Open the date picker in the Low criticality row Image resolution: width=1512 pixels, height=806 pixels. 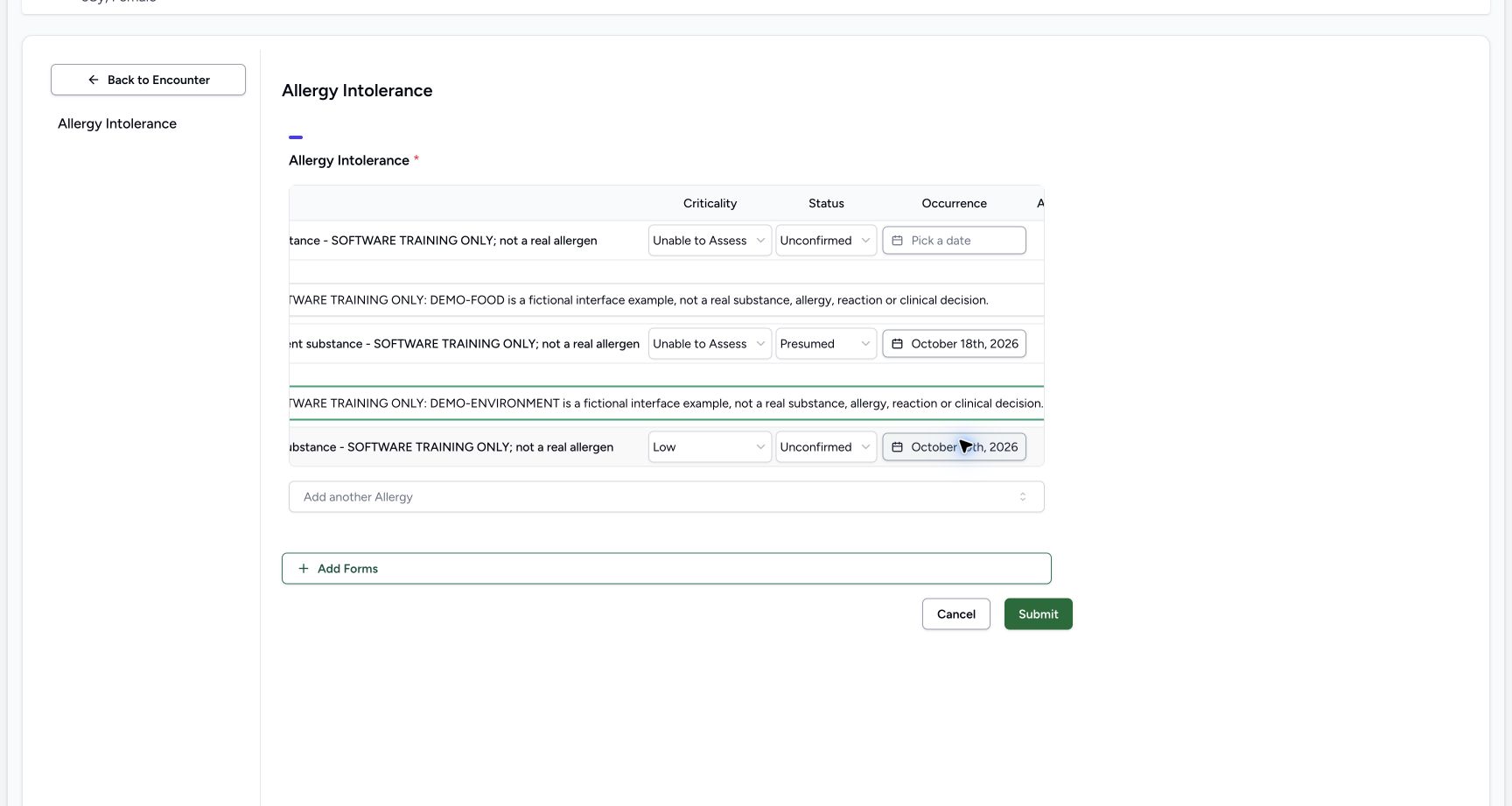click(x=954, y=447)
